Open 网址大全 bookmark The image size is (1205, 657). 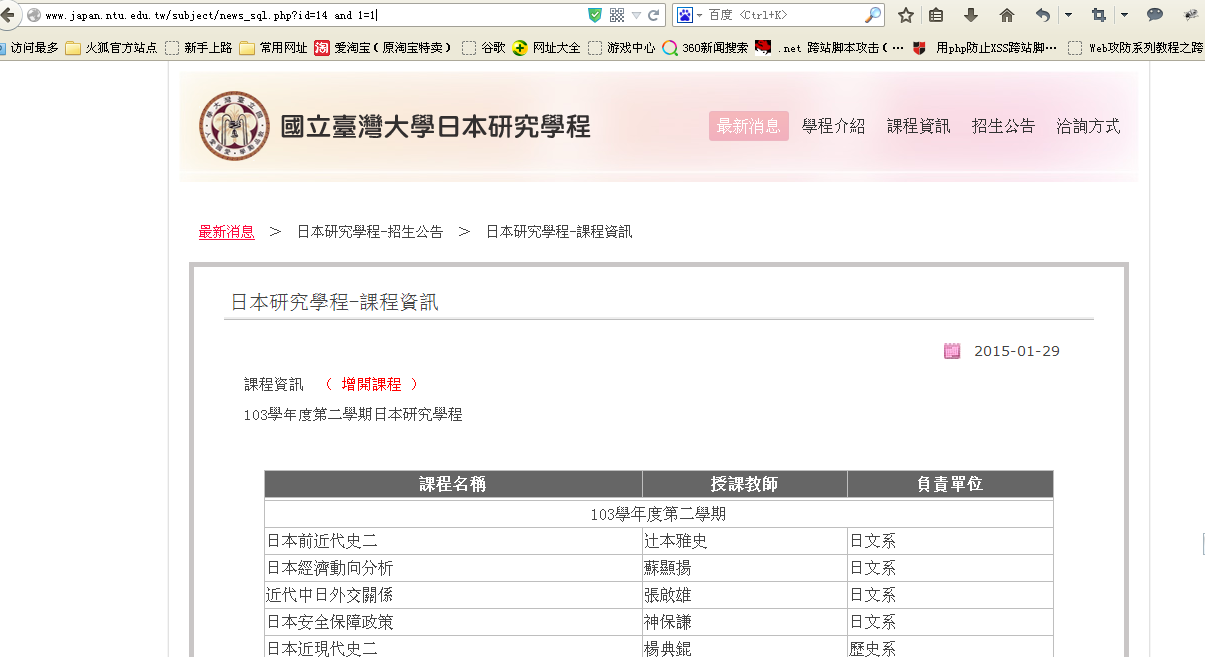(x=546, y=47)
